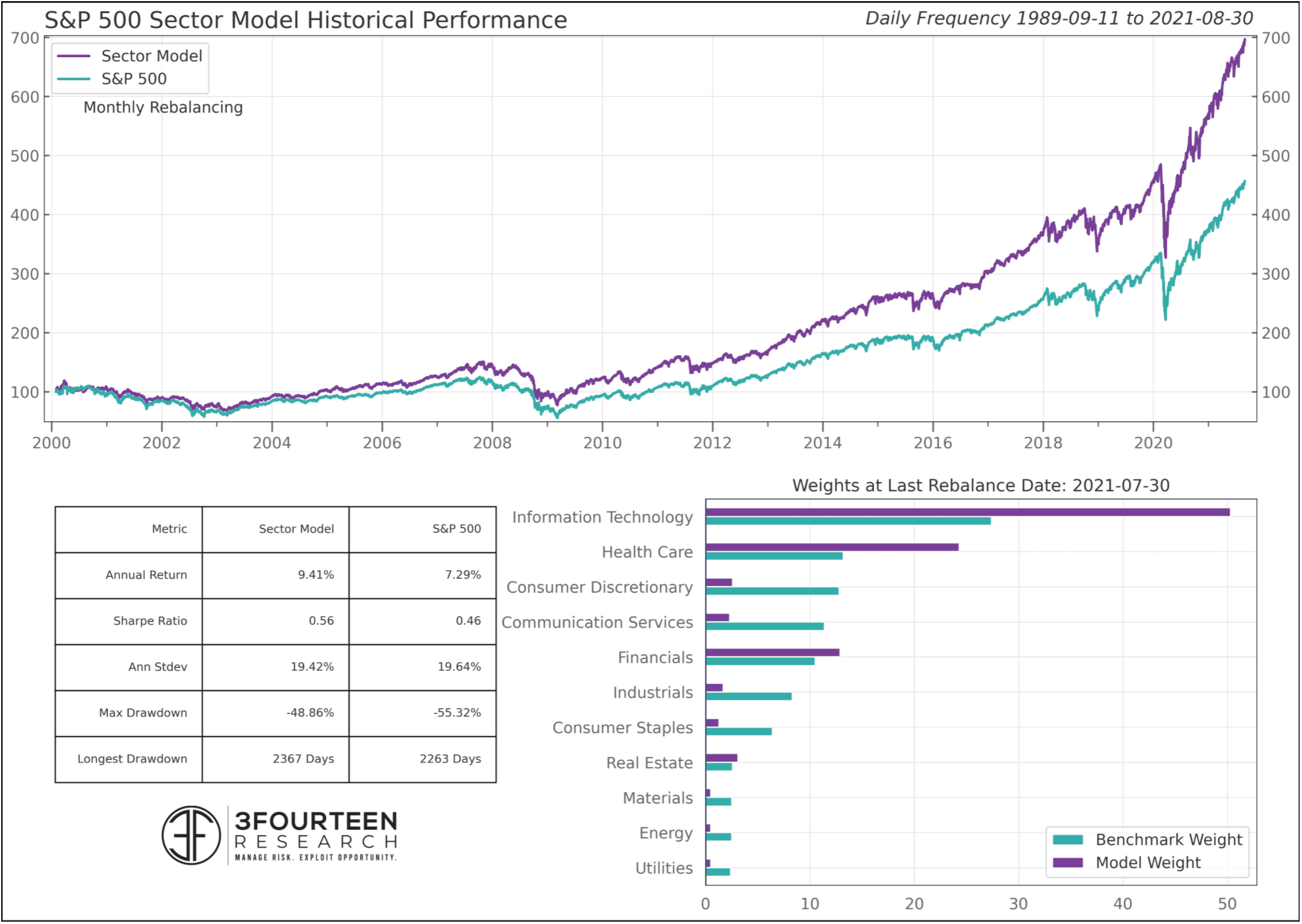Click the Model Weight purple legend swatch

(1068, 863)
